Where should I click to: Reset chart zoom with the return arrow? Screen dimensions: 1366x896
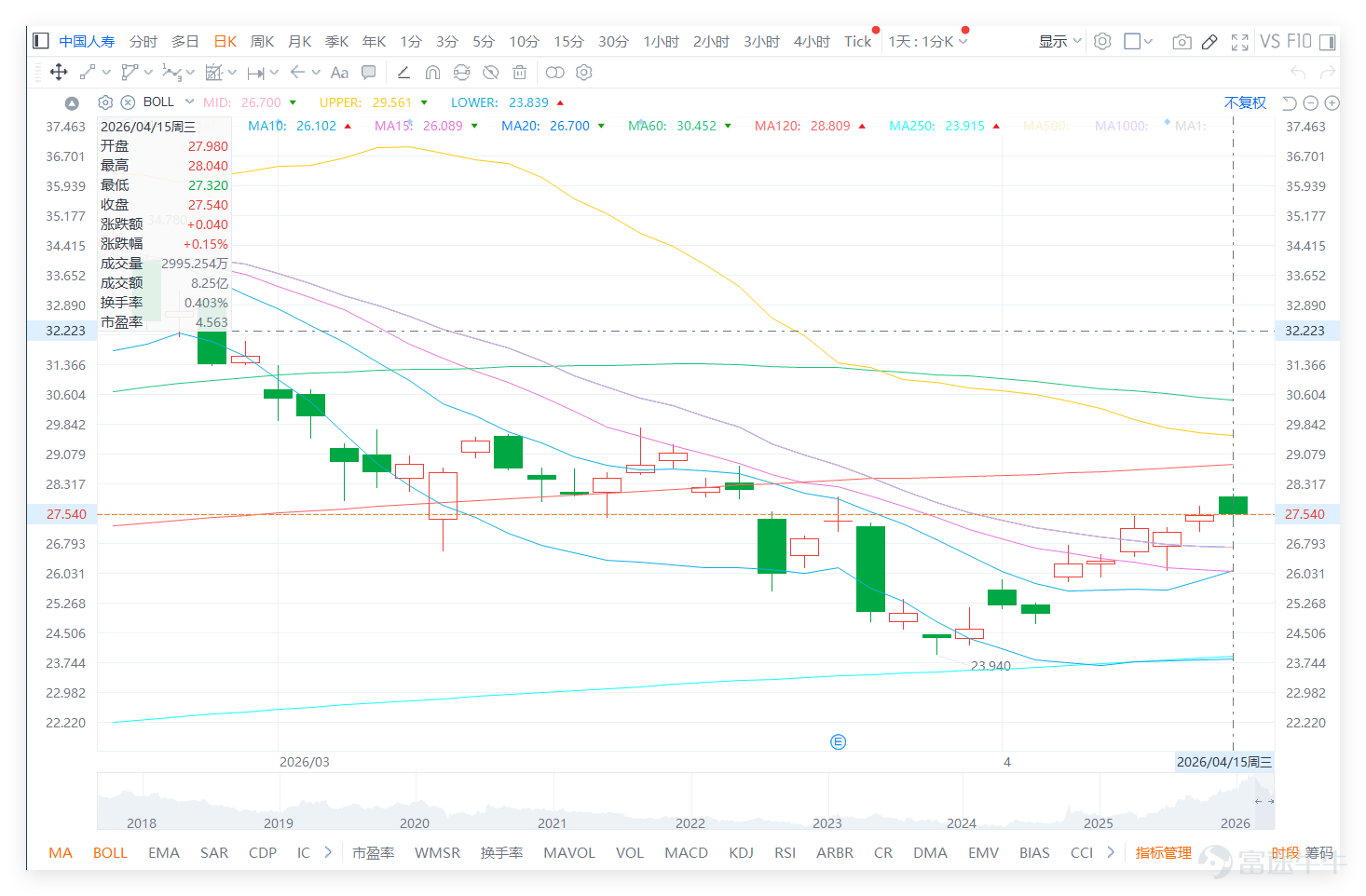click(1290, 102)
